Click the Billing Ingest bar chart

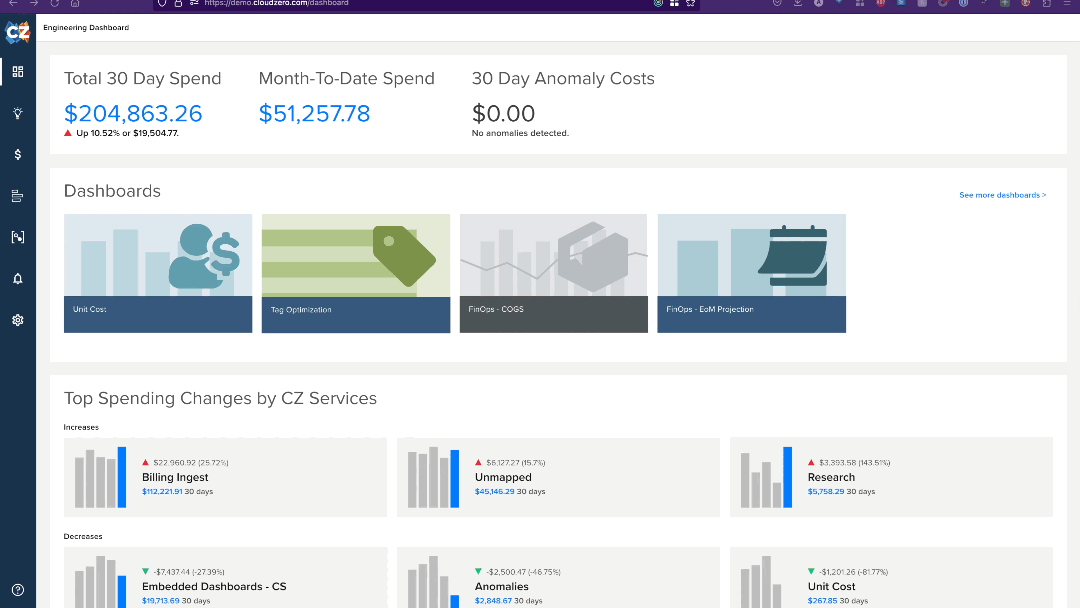(x=101, y=477)
